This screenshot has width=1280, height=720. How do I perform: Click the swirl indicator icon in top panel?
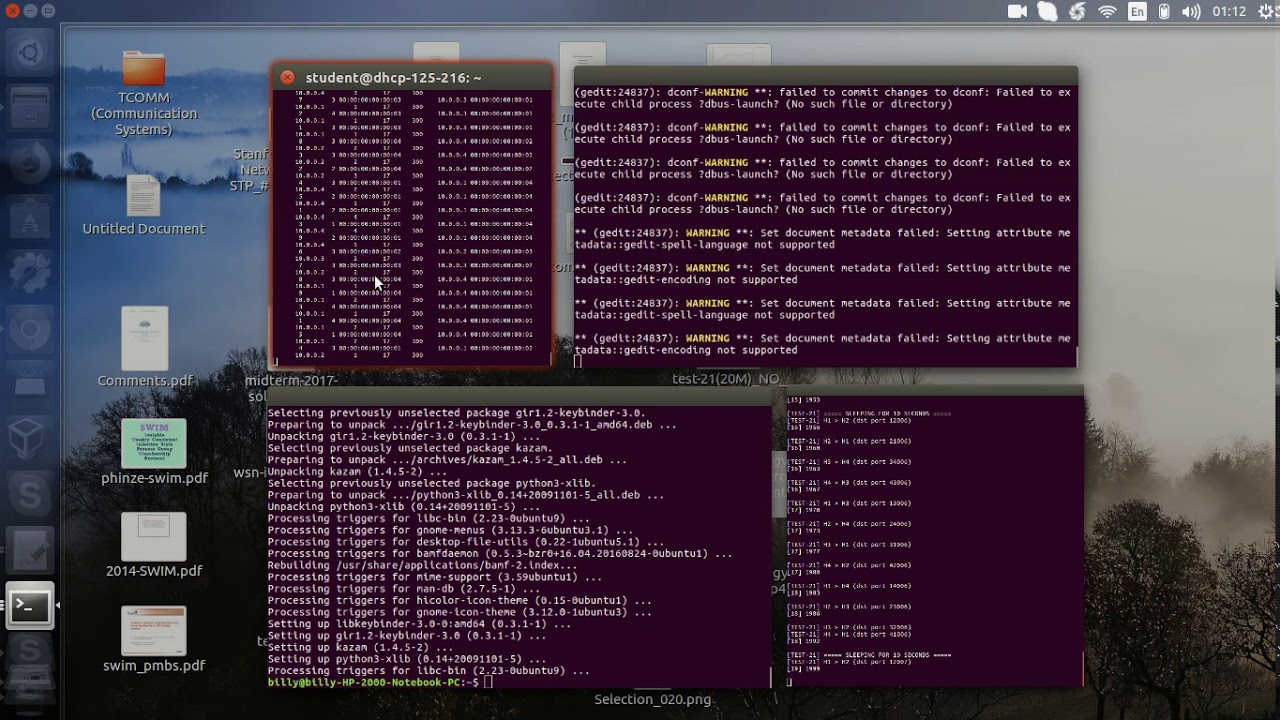pyautogui.click(x=1077, y=12)
